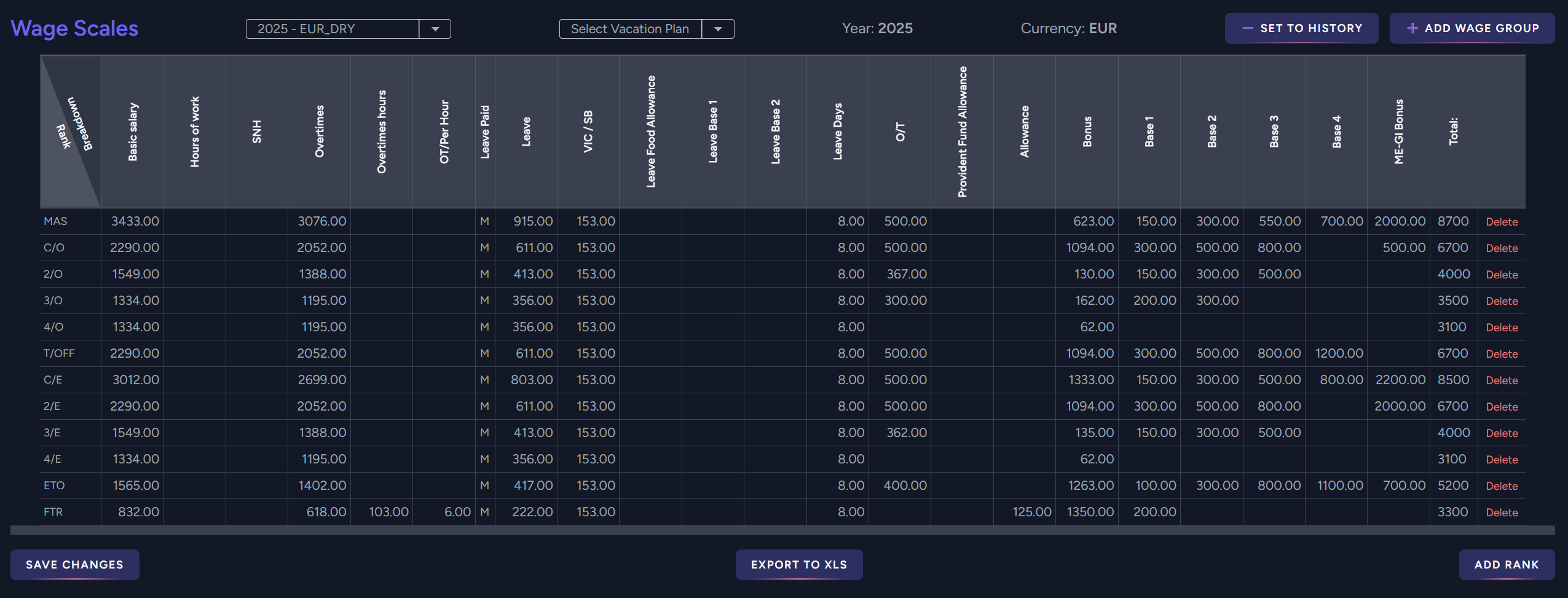Viewport: 1568px width, 598px height.
Task: Click the FTR Allowance cell 125.00
Action: tap(1025, 512)
